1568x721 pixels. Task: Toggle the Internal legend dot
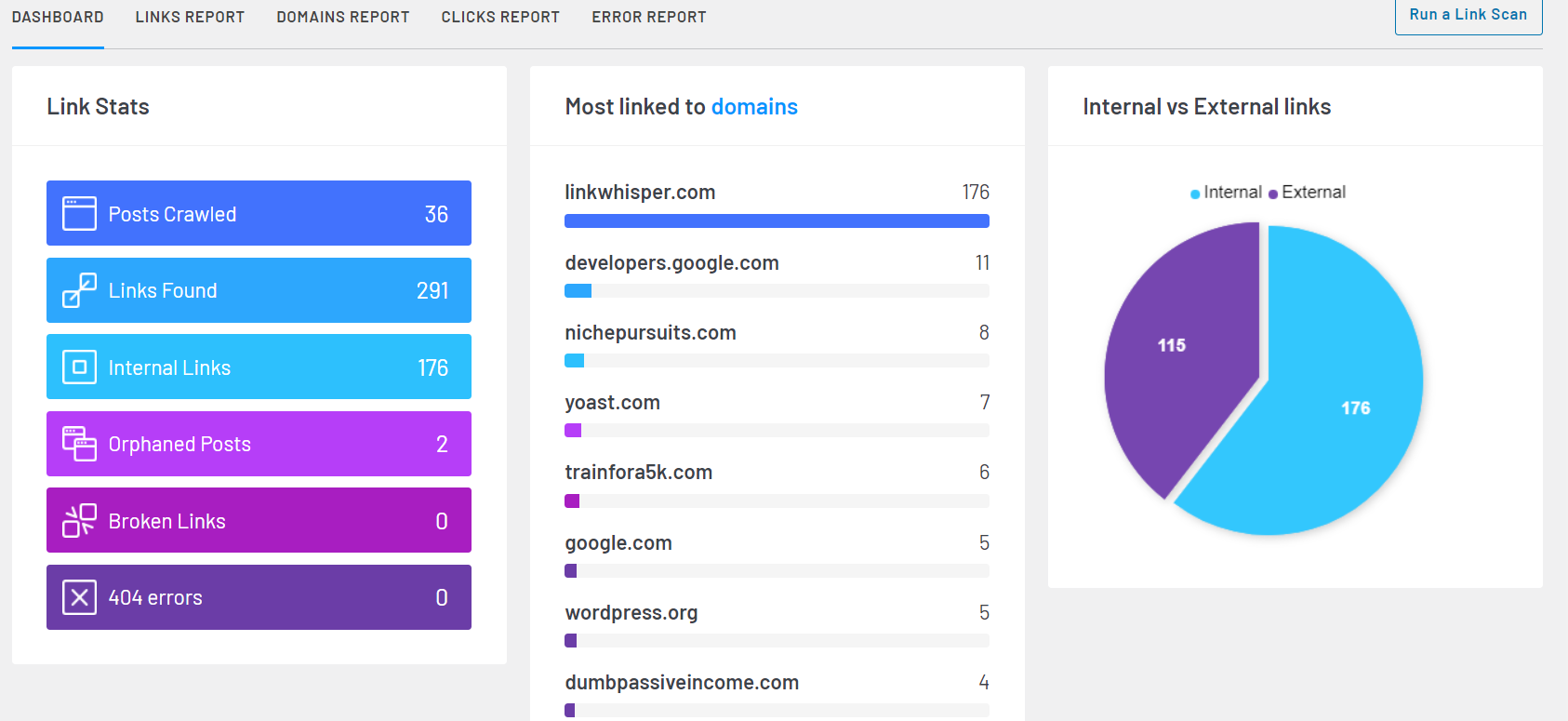coord(1195,194)
